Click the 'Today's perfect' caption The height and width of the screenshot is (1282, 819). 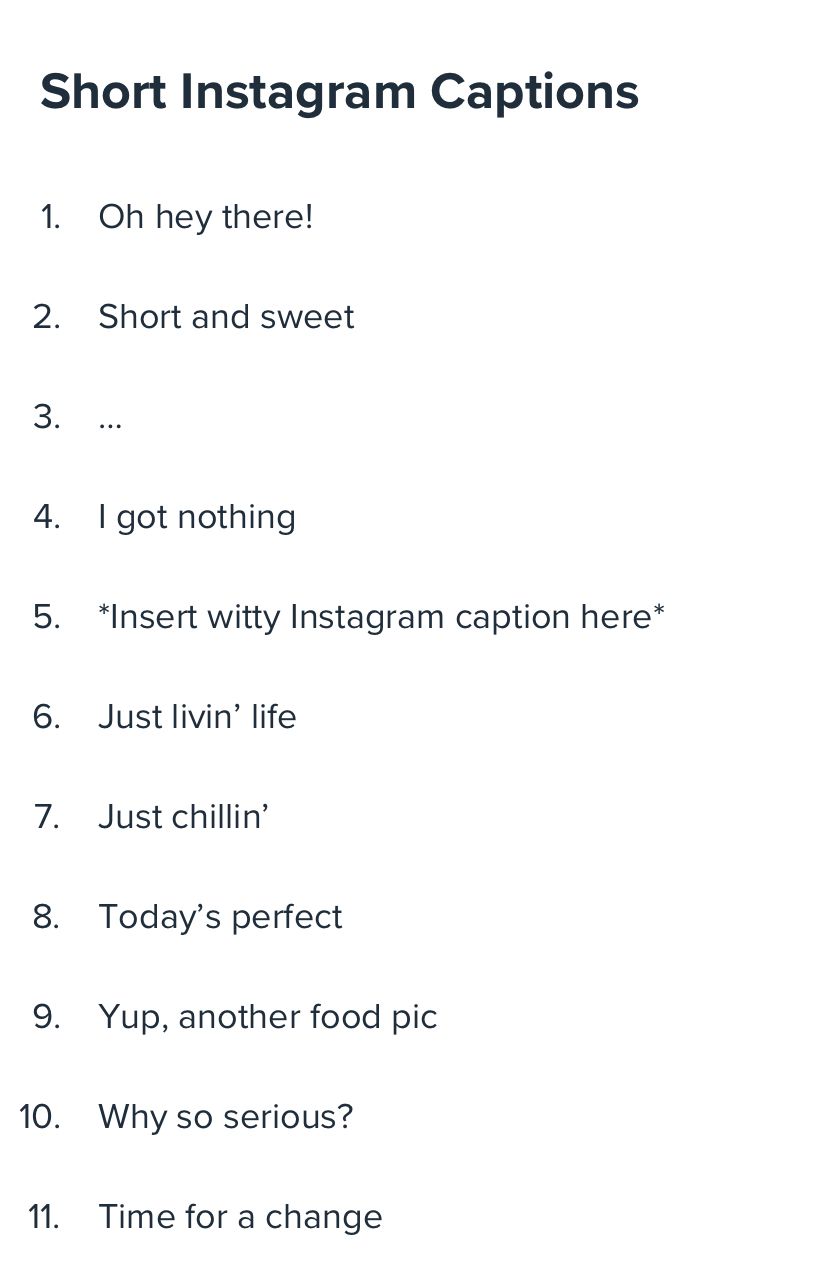pos(220,917)
